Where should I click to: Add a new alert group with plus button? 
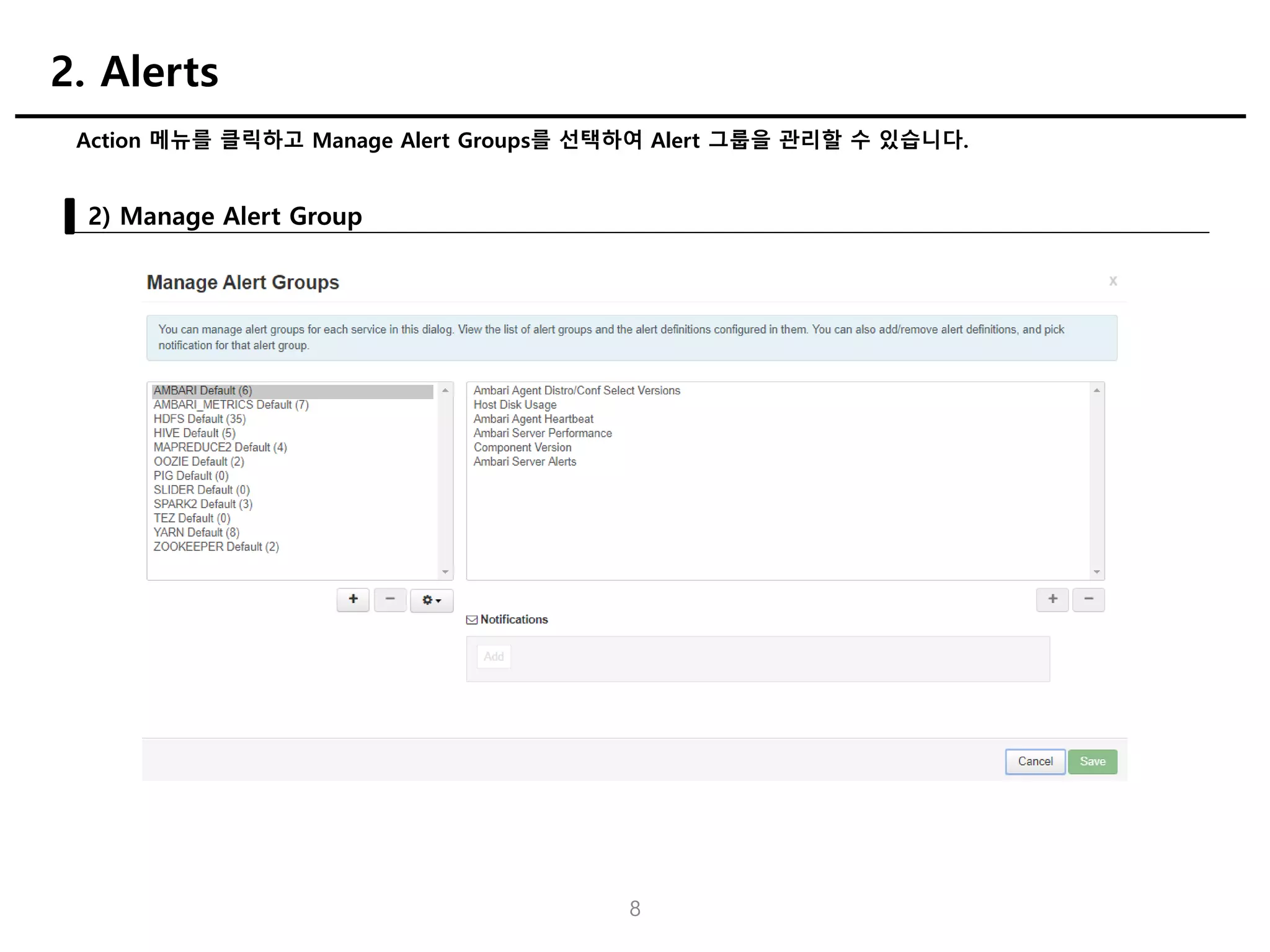point(353,599)
